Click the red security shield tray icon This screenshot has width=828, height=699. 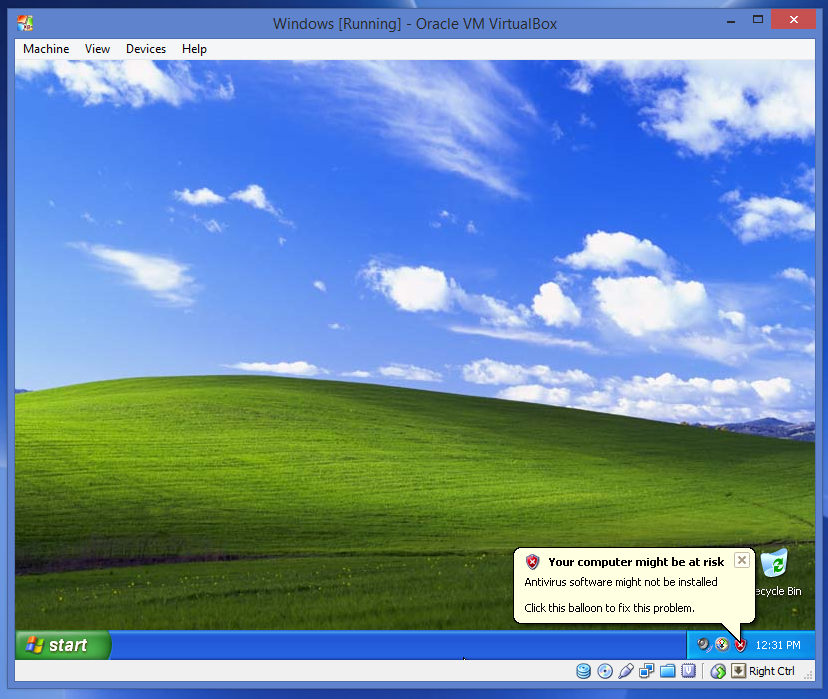(740, 645)
